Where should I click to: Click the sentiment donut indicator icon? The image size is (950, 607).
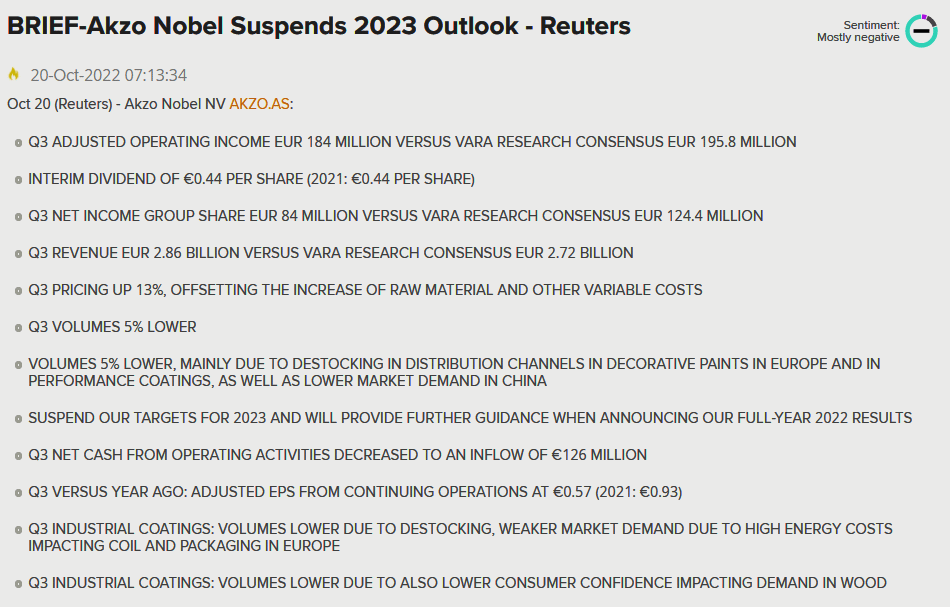point(921,31)
